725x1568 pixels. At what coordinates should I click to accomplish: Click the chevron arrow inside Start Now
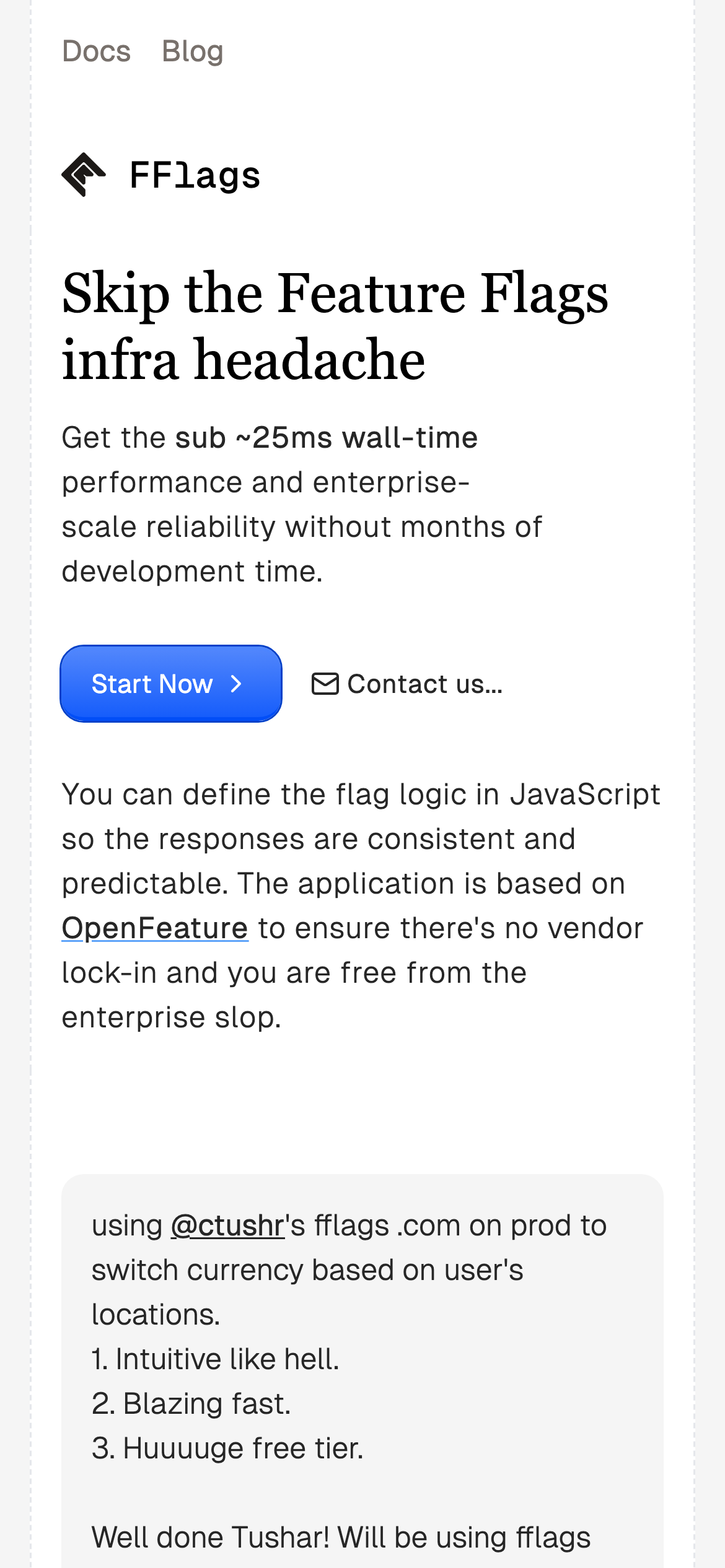tap(236, 684)
